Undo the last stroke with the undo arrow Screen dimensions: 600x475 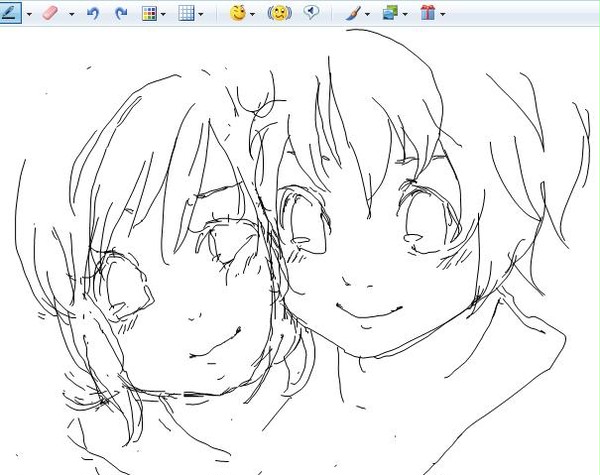[x=93, y=14]
